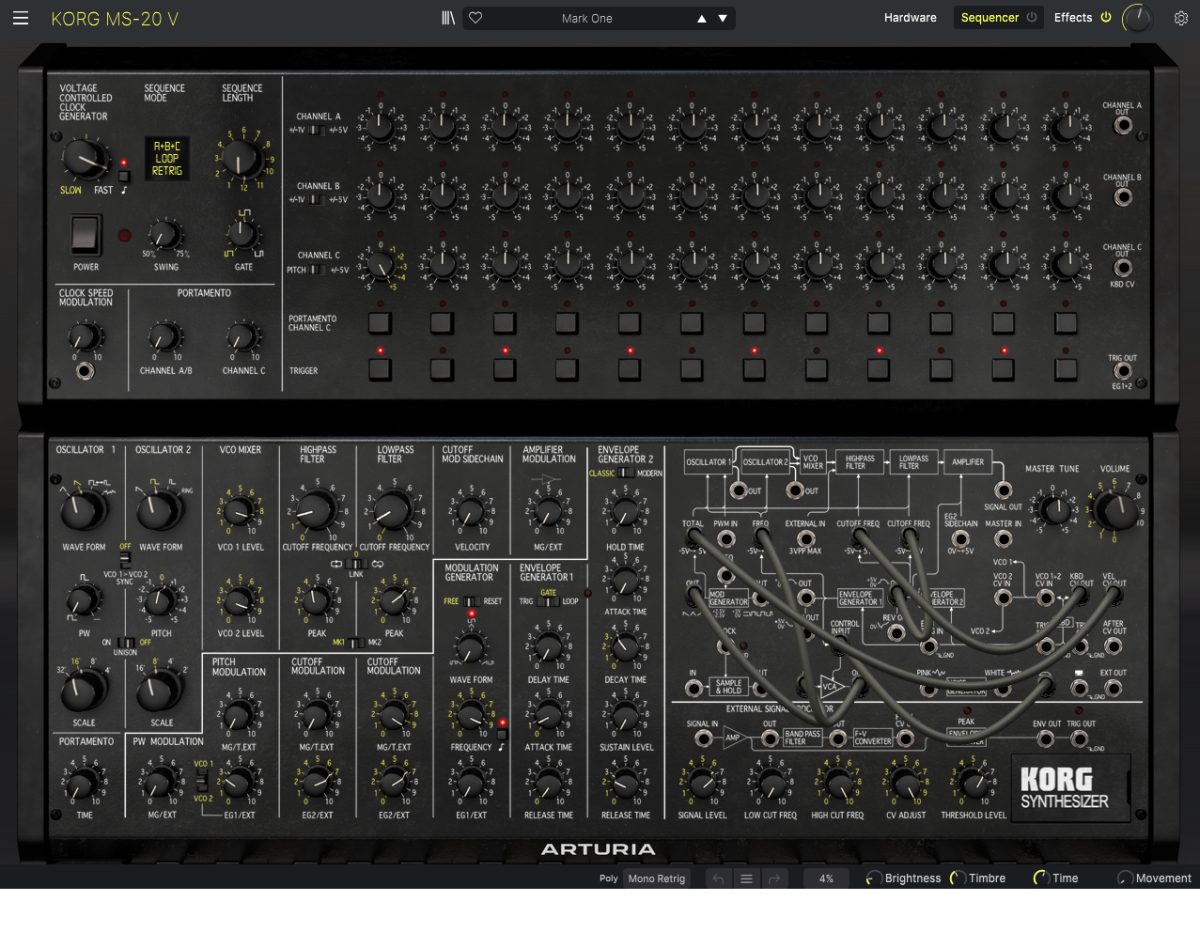Click the Oscillator 1 Out jack
This screenshot has width=1200, height=948.
click(738, 490)
